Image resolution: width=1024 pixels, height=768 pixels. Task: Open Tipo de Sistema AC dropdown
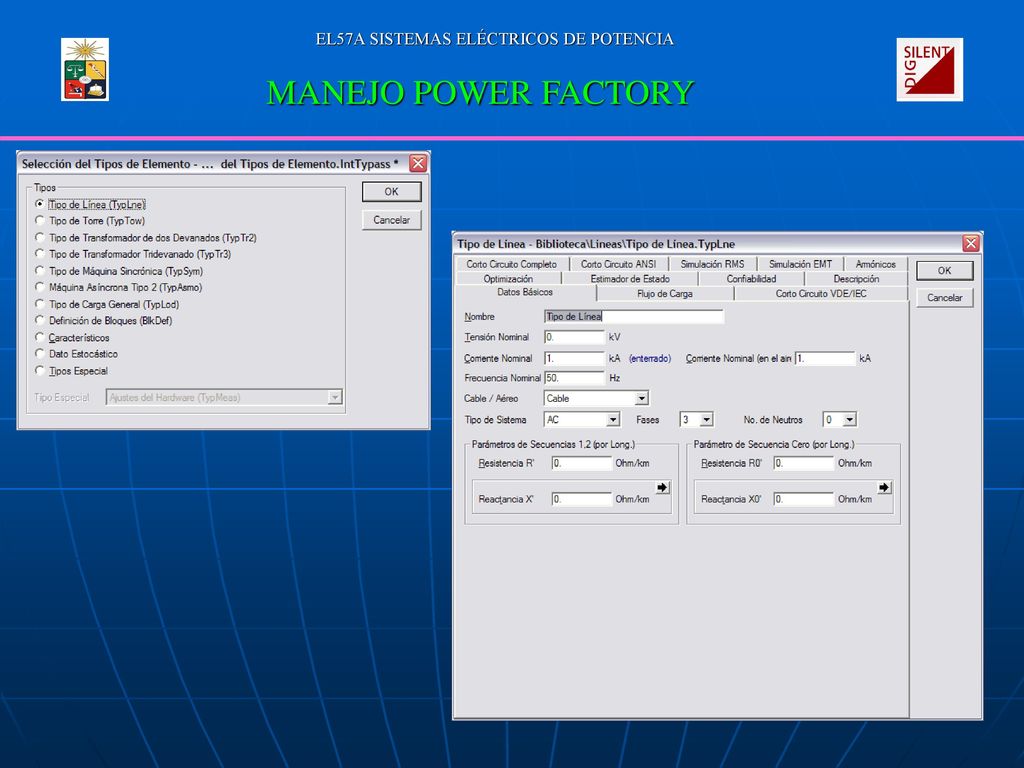(x=613, y=419)
